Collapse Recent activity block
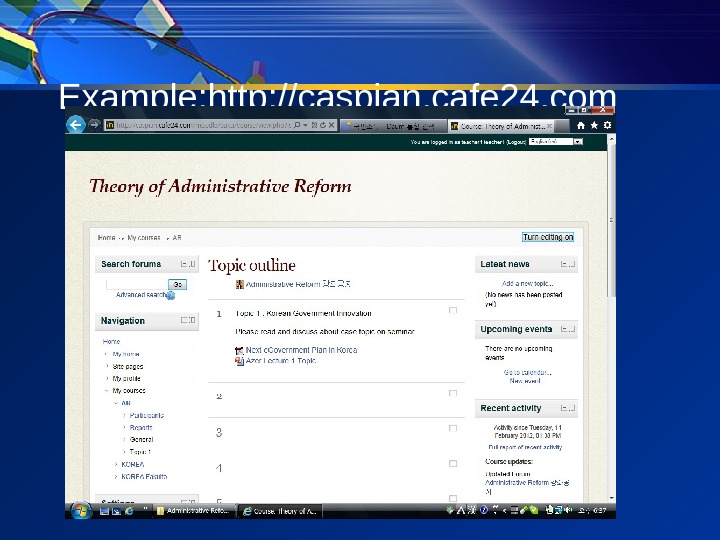The image size is (720, 540). click(x=564, y=408)
